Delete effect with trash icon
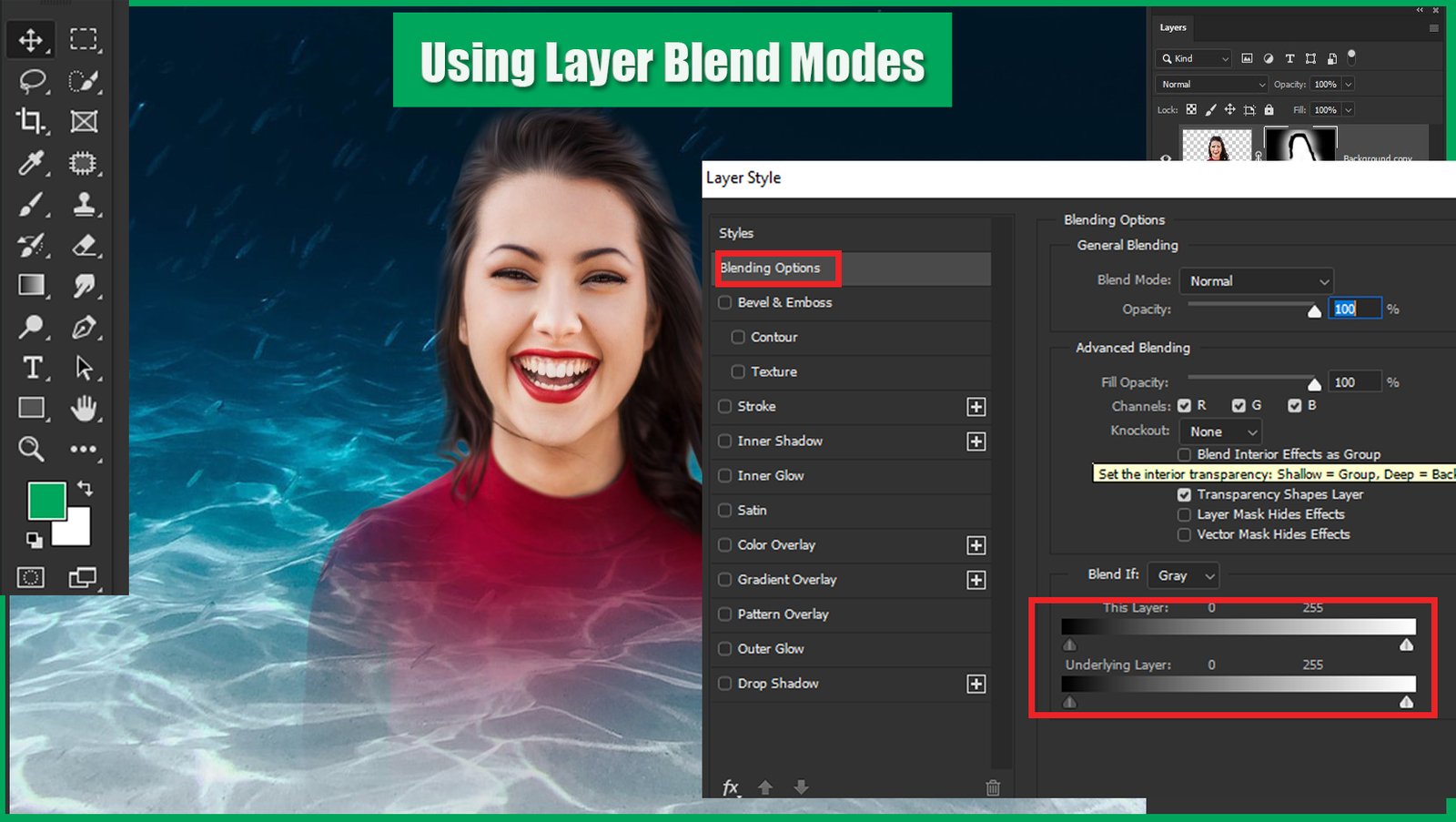 [x=993, y=787]
